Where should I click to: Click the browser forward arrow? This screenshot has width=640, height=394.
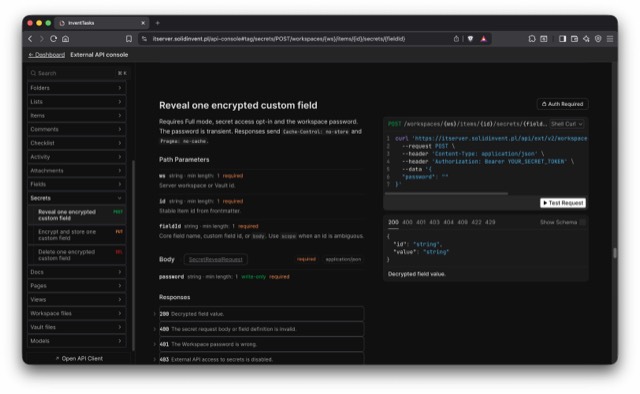[x=42, y=39]
